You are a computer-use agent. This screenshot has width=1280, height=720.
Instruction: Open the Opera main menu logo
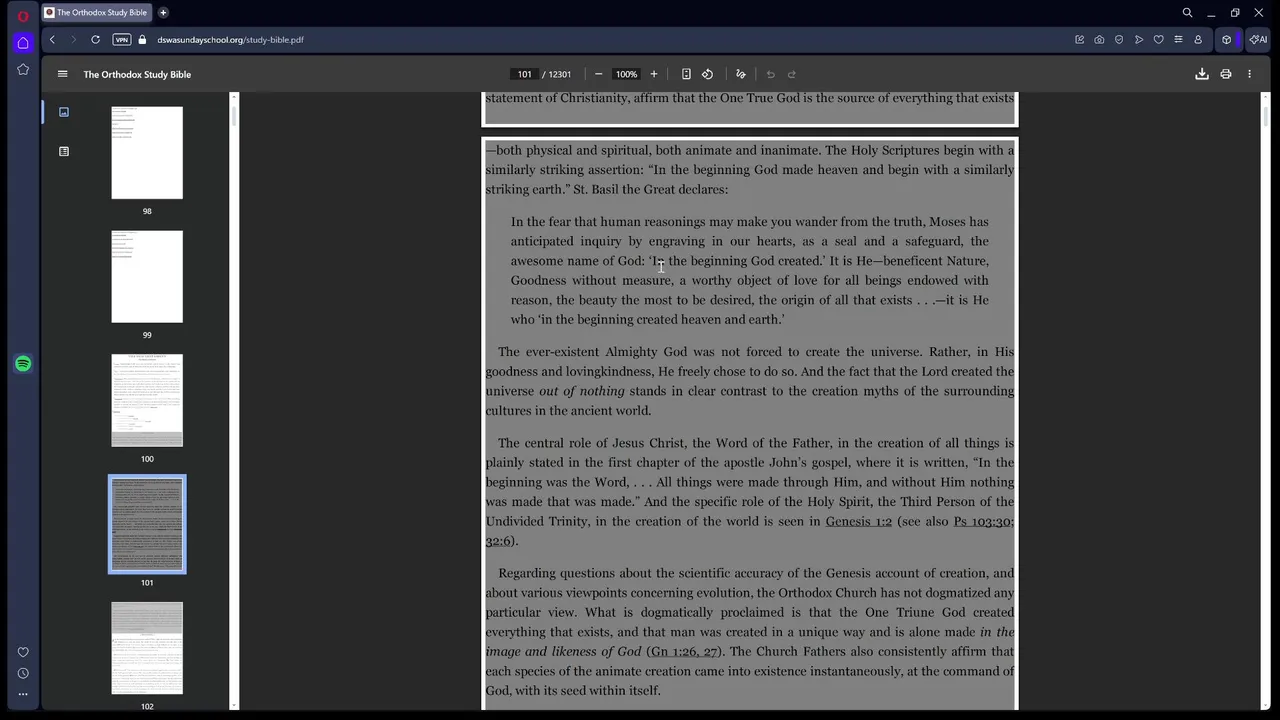pos(23,16)
